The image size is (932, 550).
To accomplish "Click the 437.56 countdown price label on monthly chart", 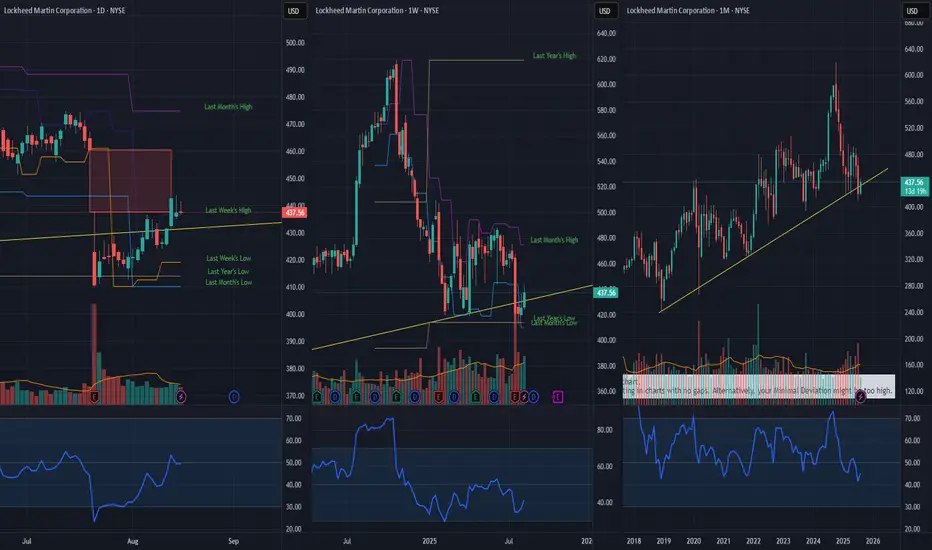I will pyautogui.click(x=915, y=187).
